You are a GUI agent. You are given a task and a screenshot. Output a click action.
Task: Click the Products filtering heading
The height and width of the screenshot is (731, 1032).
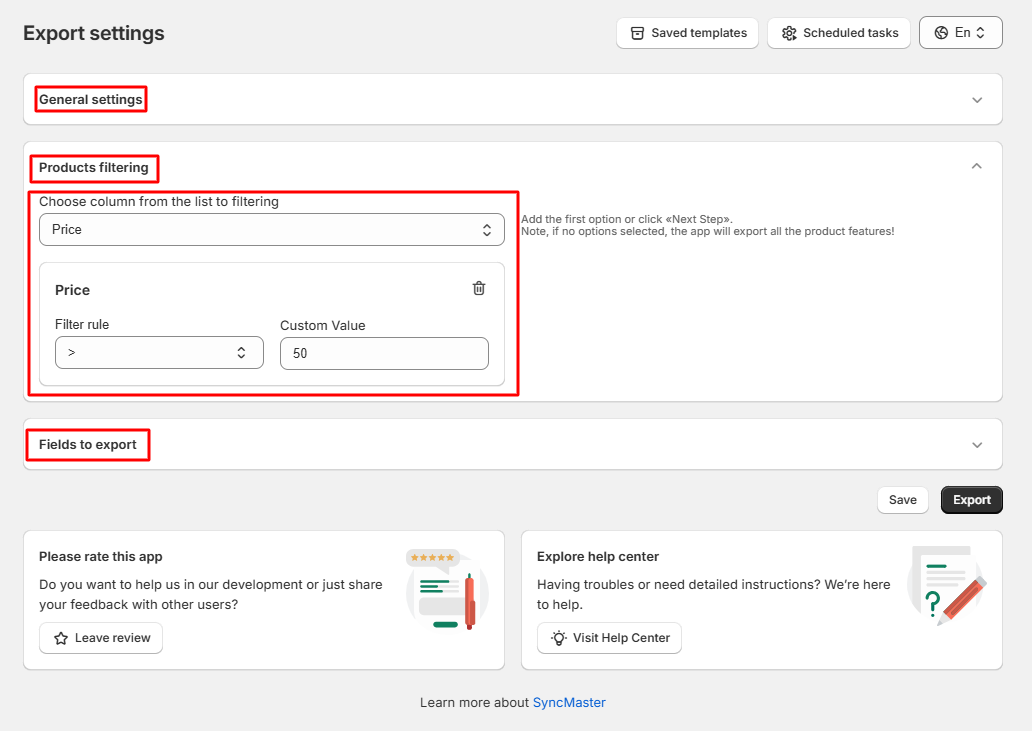pyautogui.click(x=93, y=168)
